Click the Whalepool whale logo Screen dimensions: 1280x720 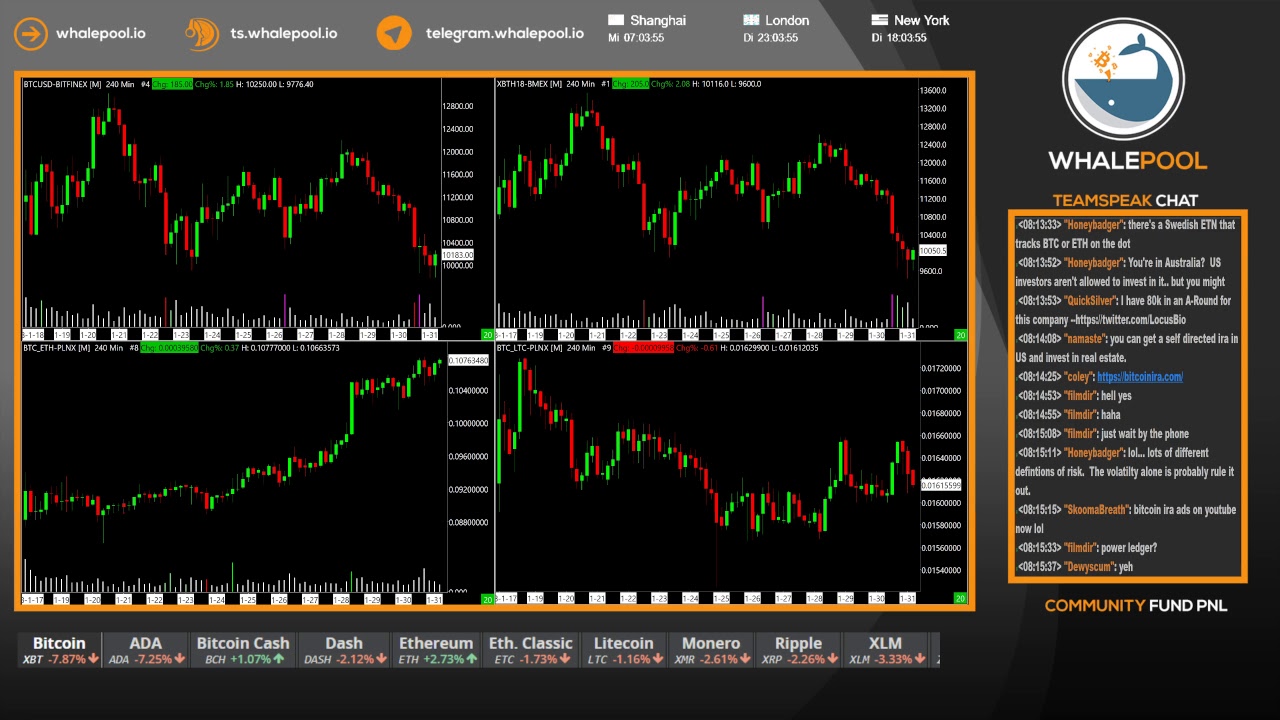point(1123,80)
